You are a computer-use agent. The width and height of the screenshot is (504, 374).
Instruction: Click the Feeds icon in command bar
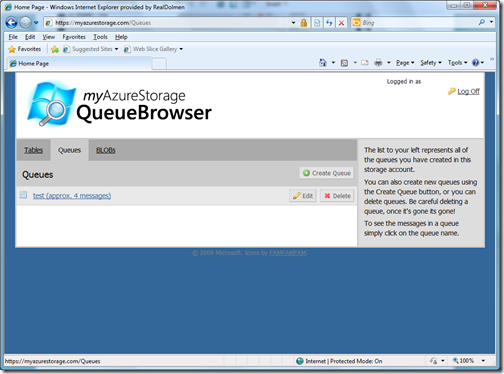[344, 63]
